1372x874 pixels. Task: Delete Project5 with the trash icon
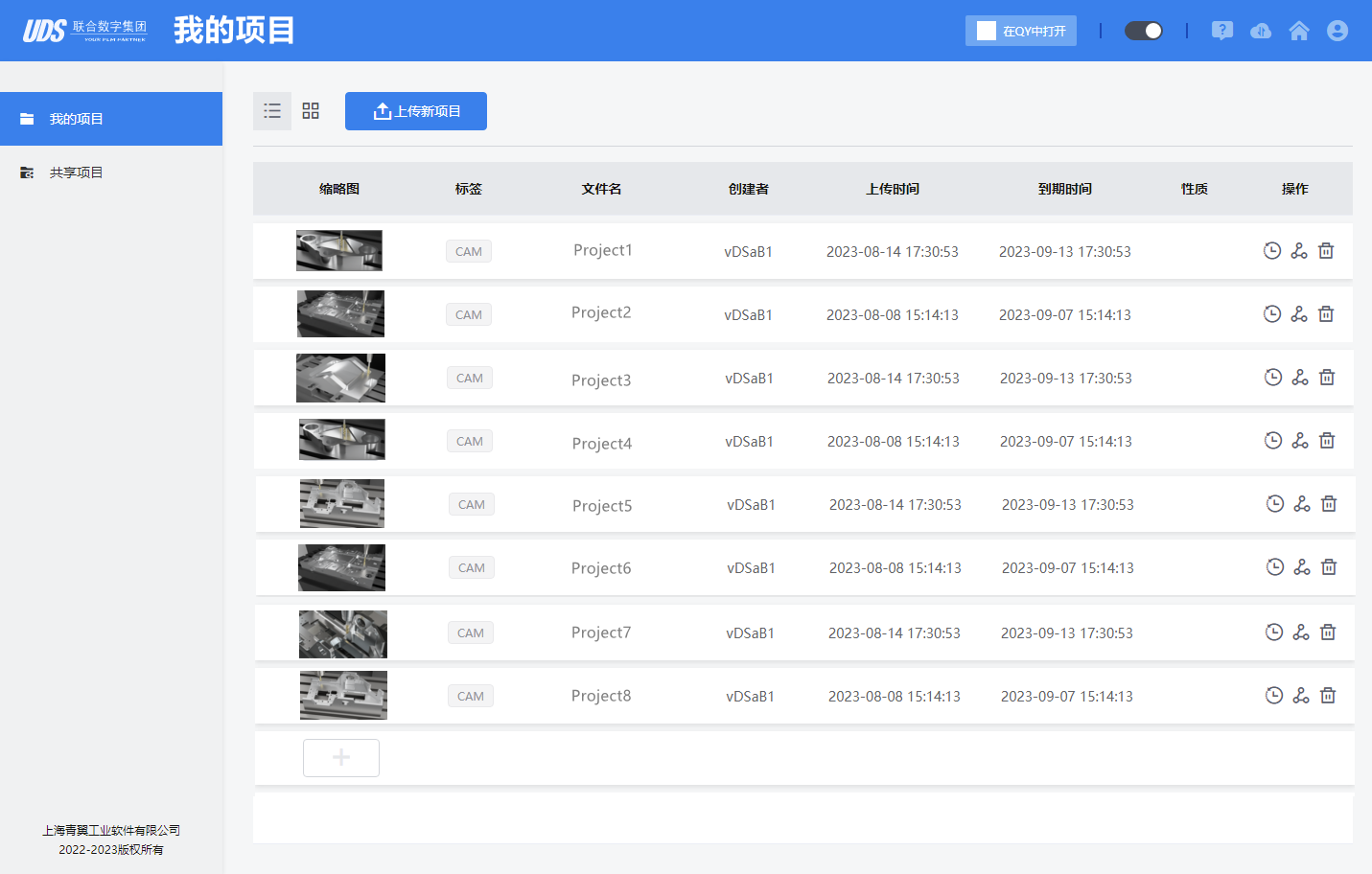pos(1329,504)
